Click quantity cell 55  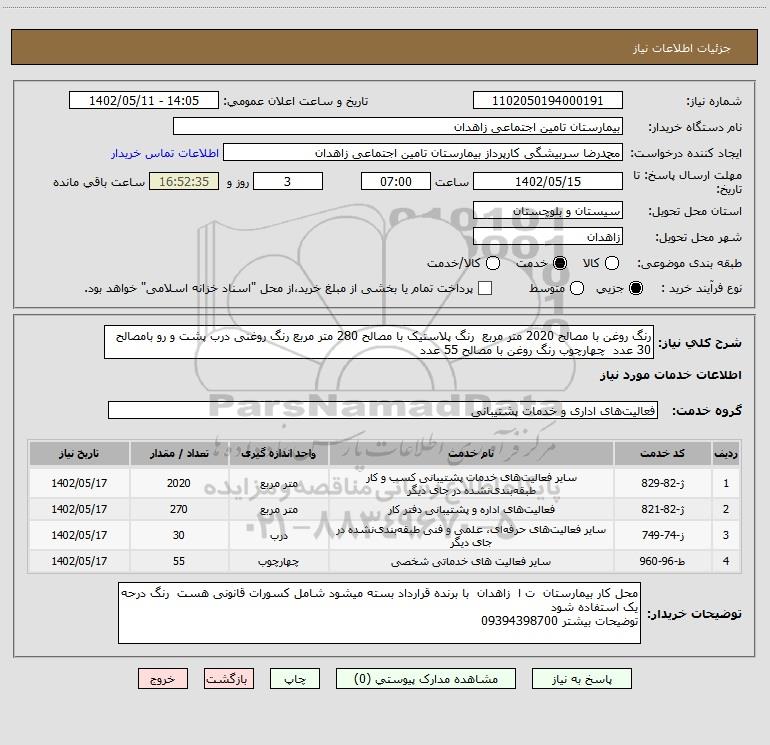click(x=179, y=561)
